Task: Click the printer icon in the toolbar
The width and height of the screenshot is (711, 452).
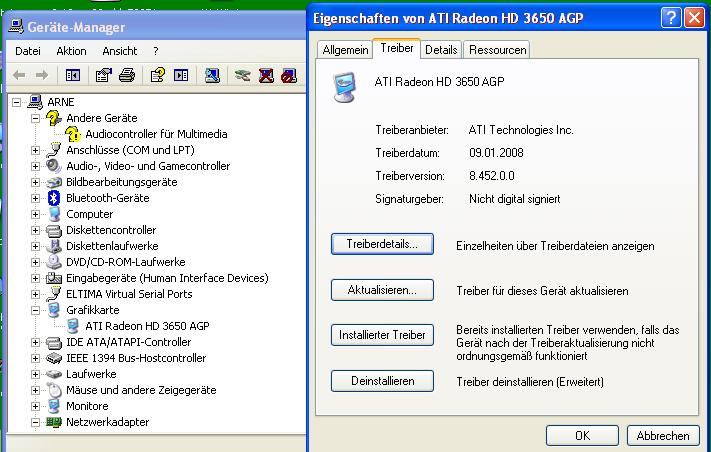Action: [x=127, y=75]
